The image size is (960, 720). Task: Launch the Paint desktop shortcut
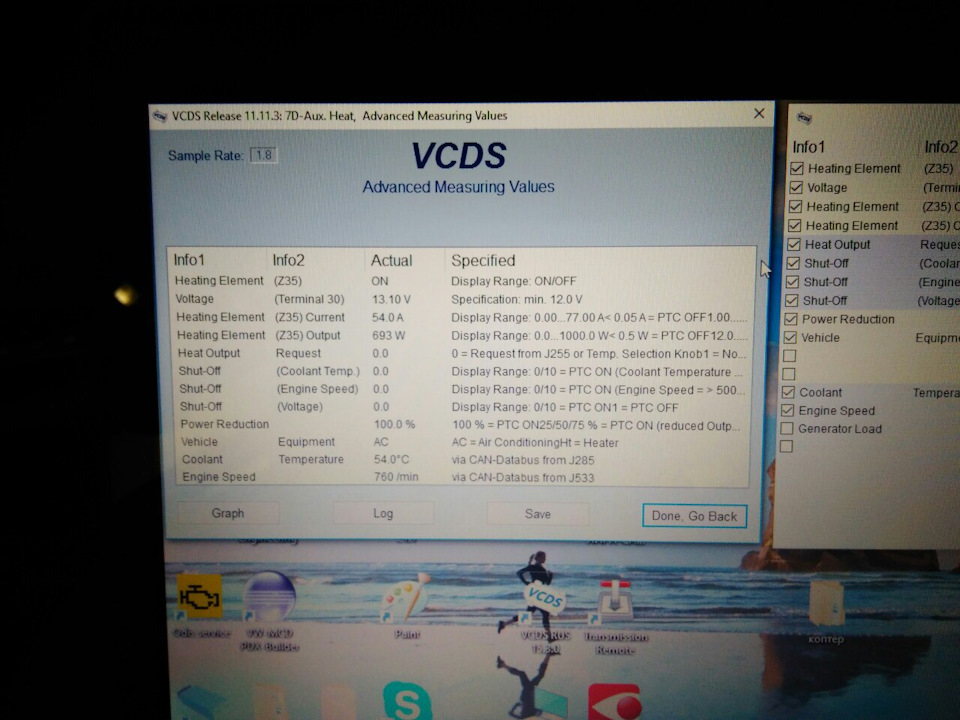407,605
